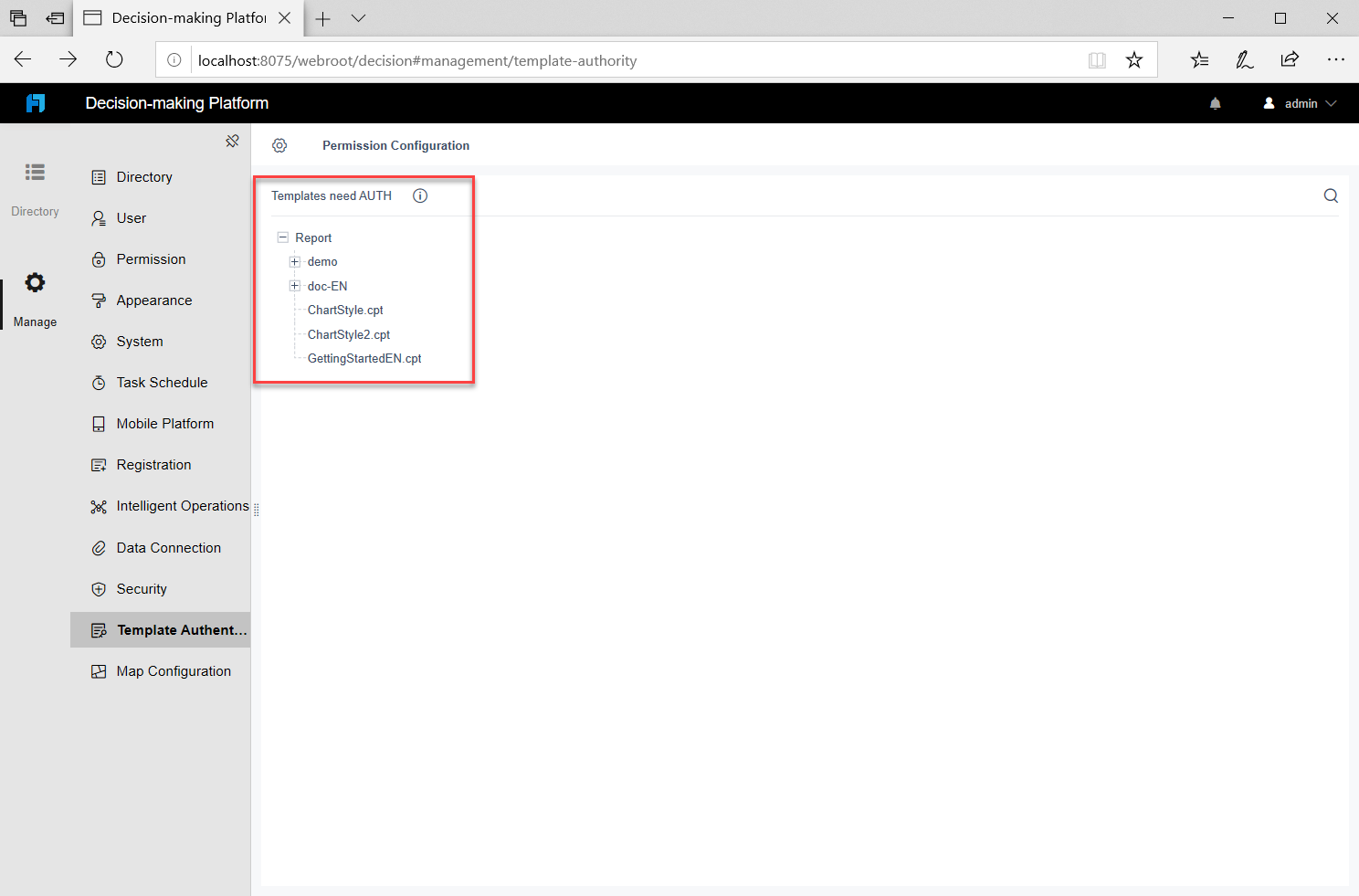1359x896 pixels.
Task: Refresh the browser page
Action: coord(114,59)
